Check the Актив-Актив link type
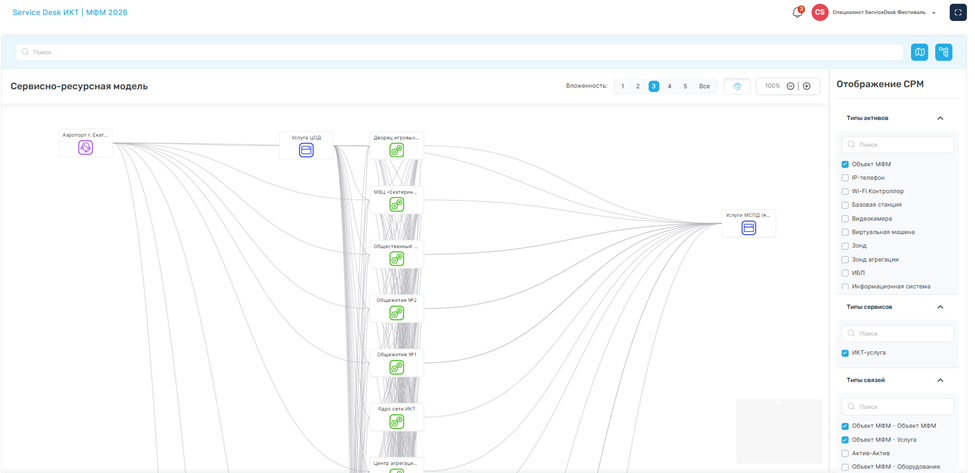The height and width of the screenshot is (473, 975). (845, 453)
